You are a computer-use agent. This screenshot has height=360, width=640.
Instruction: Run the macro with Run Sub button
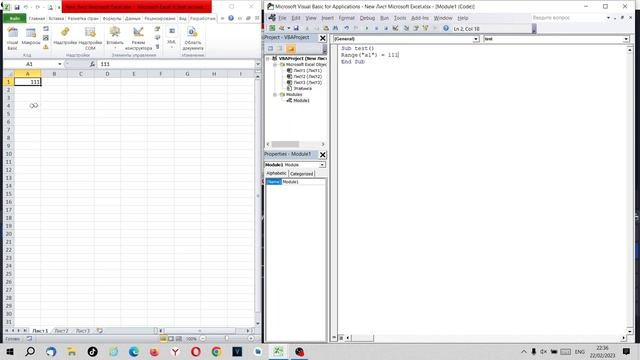click(x=367, y=28)
